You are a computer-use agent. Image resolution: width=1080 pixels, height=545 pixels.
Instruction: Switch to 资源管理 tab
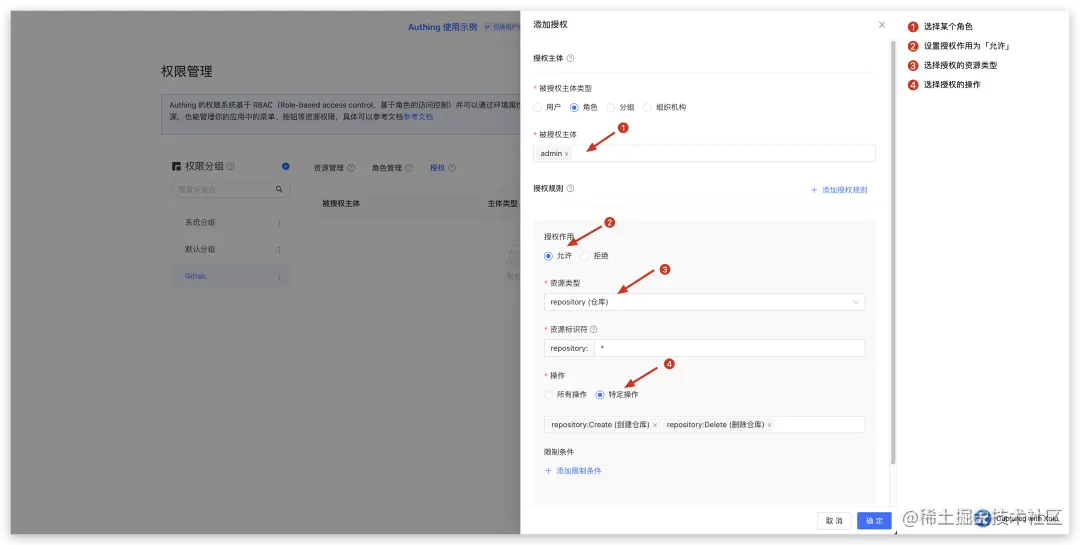[x=329, y=167]
